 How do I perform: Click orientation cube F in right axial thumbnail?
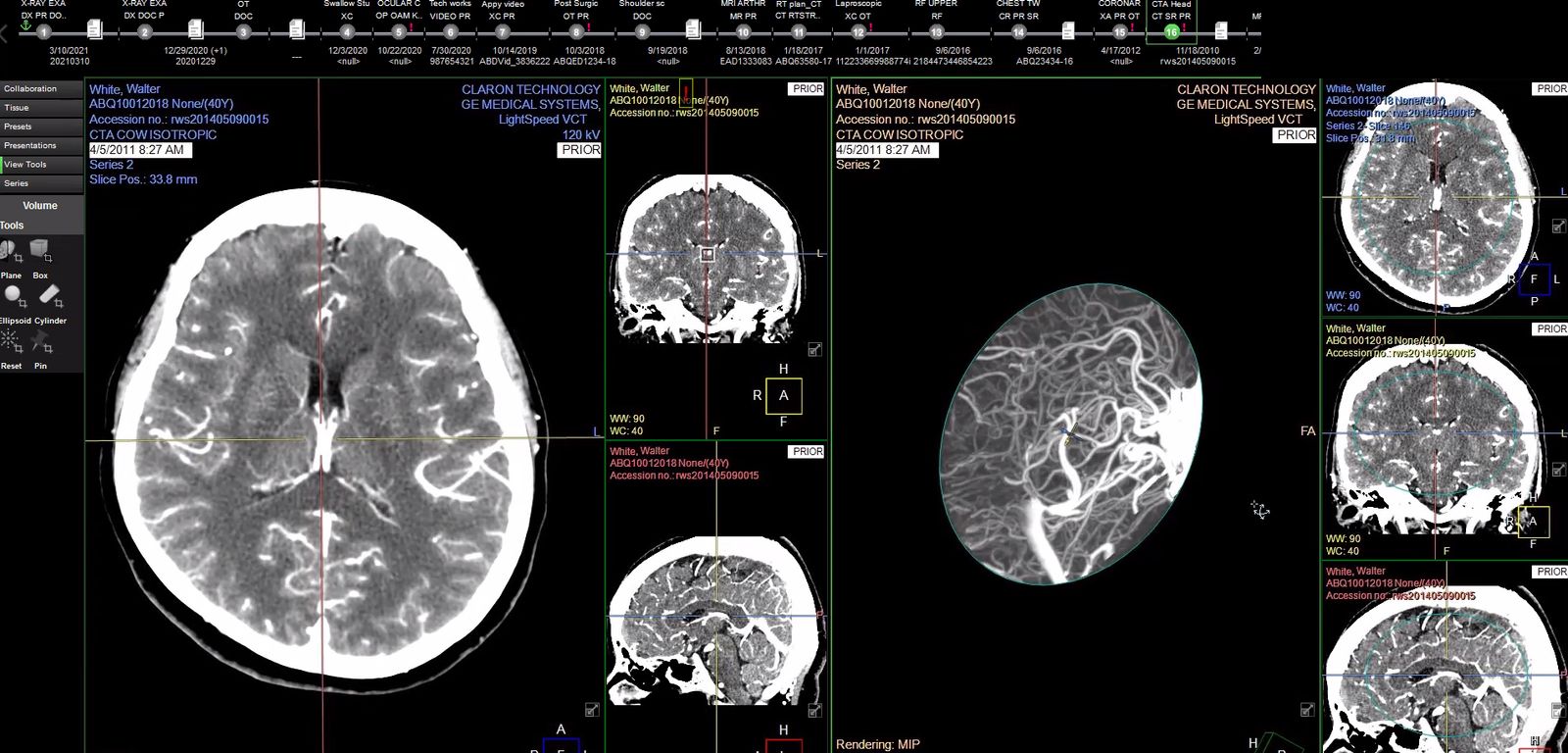1535,279
